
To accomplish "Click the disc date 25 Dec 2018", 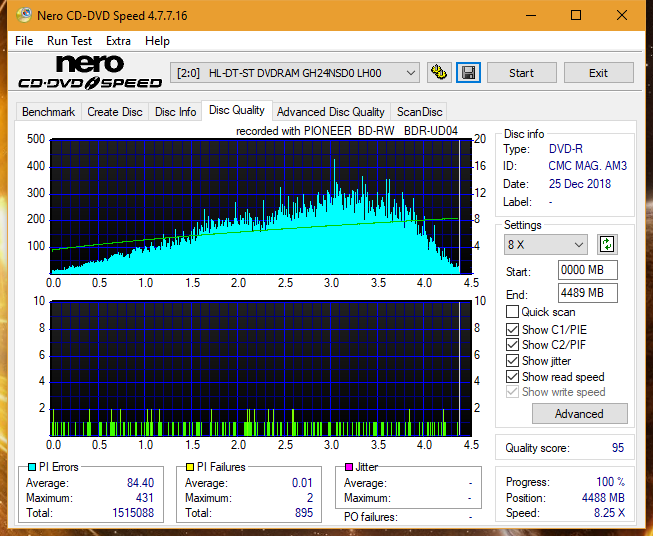I will point(580,184).
